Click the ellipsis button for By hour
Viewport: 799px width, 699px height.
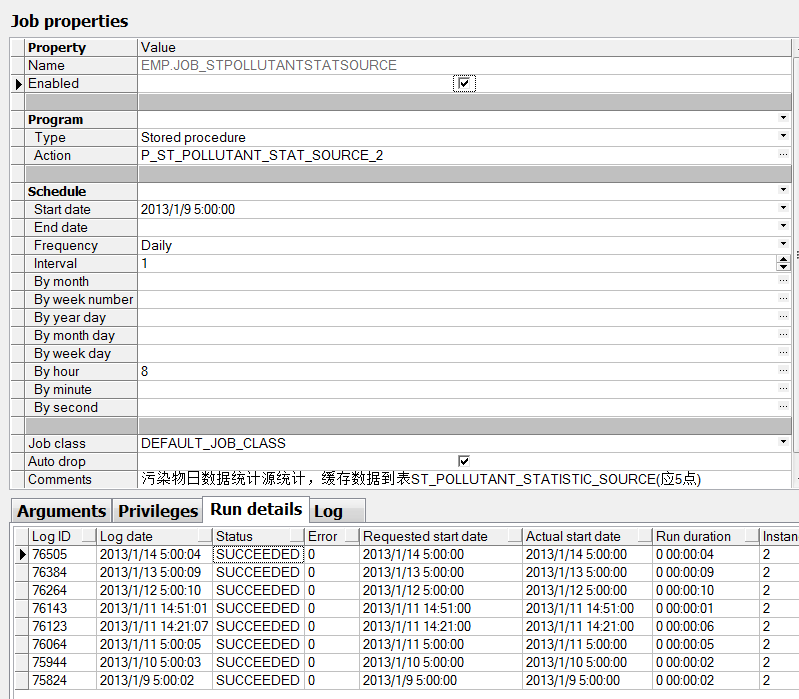point(783,372)
